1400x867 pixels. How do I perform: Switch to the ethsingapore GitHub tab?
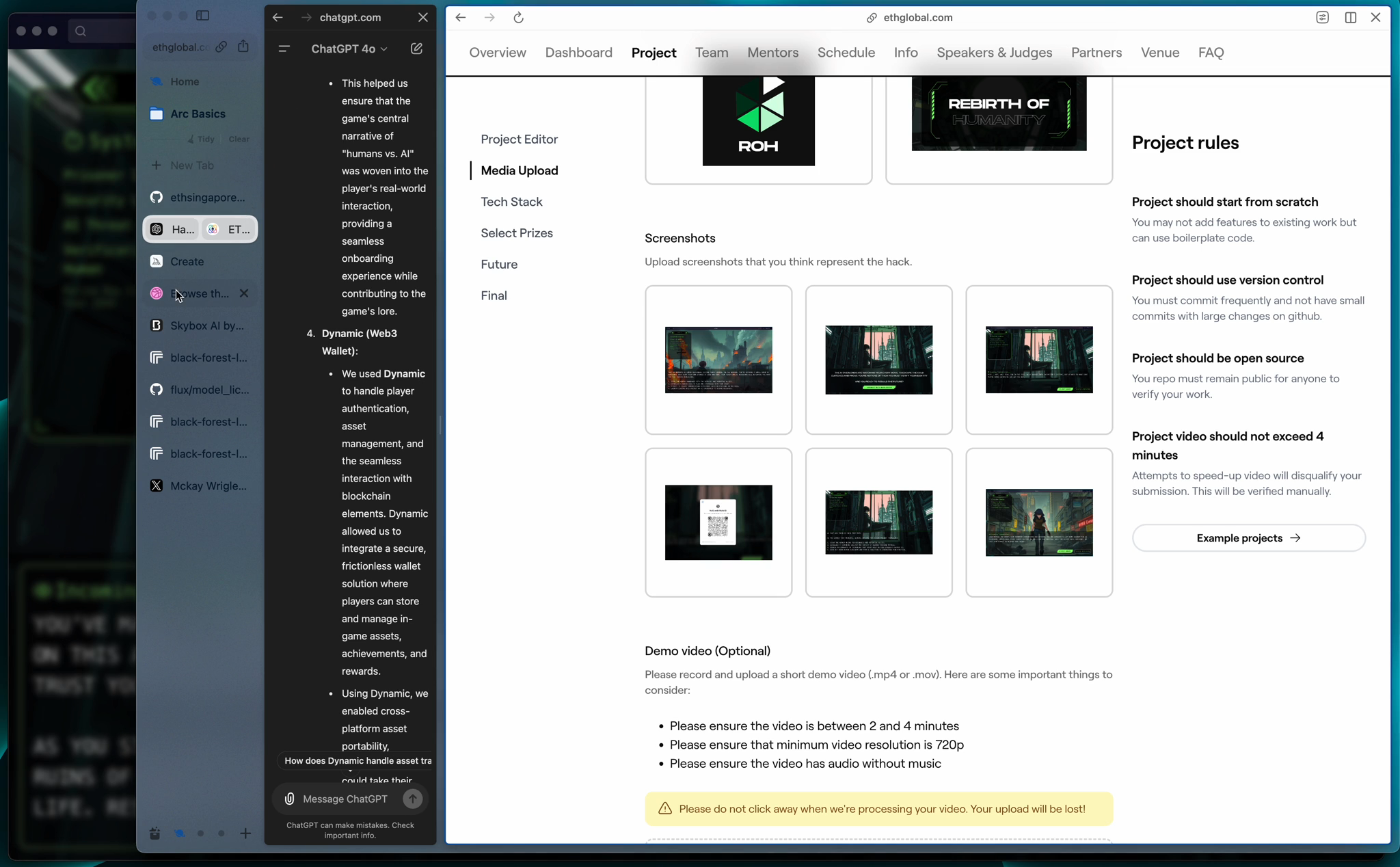coord(200,198)
